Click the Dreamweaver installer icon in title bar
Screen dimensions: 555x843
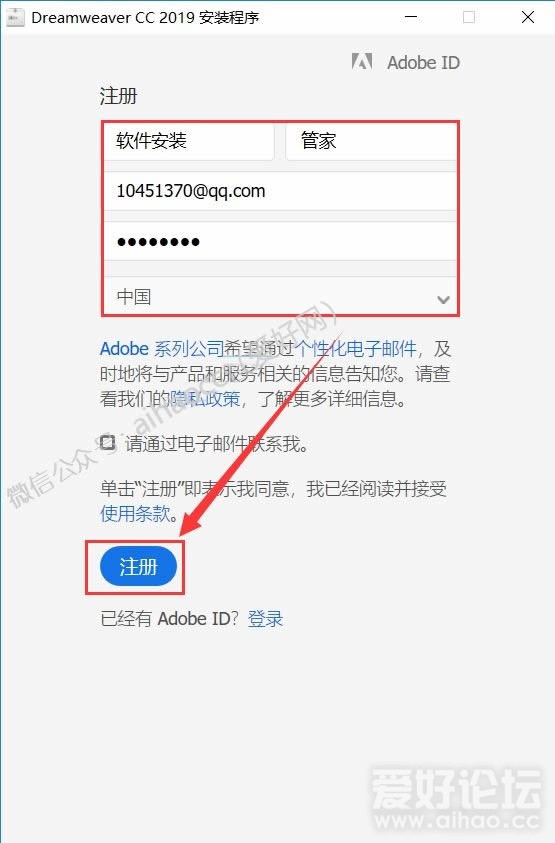point(15,18)
